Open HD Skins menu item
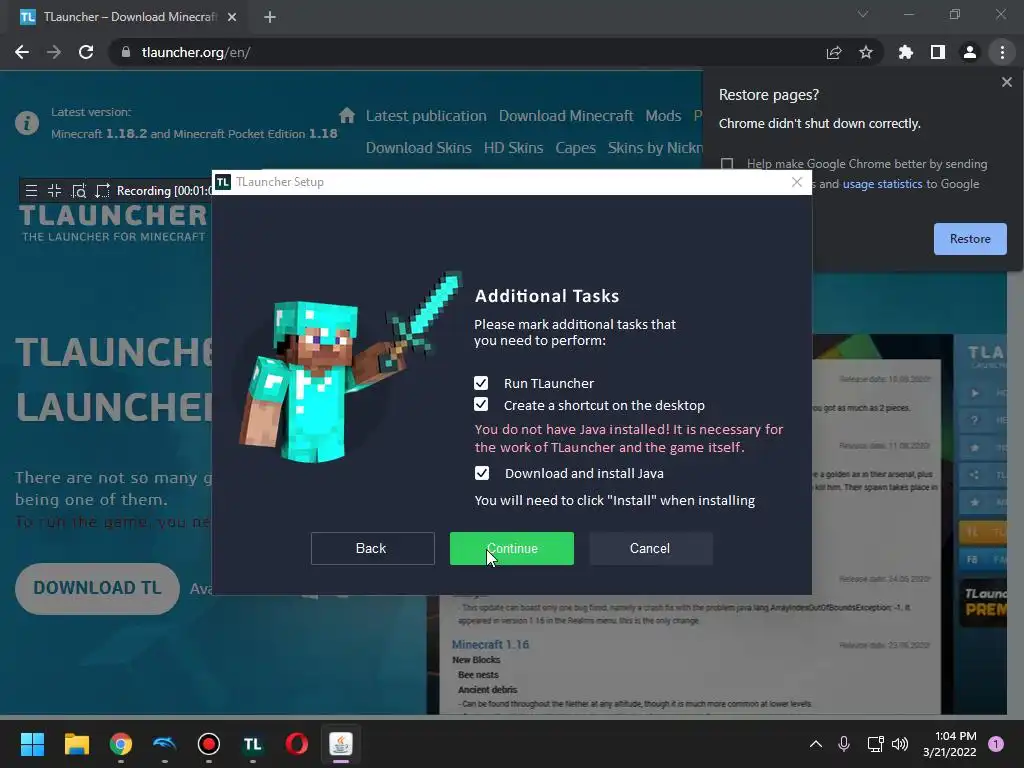The image size is (1024, 768). (x=513, y=148)
